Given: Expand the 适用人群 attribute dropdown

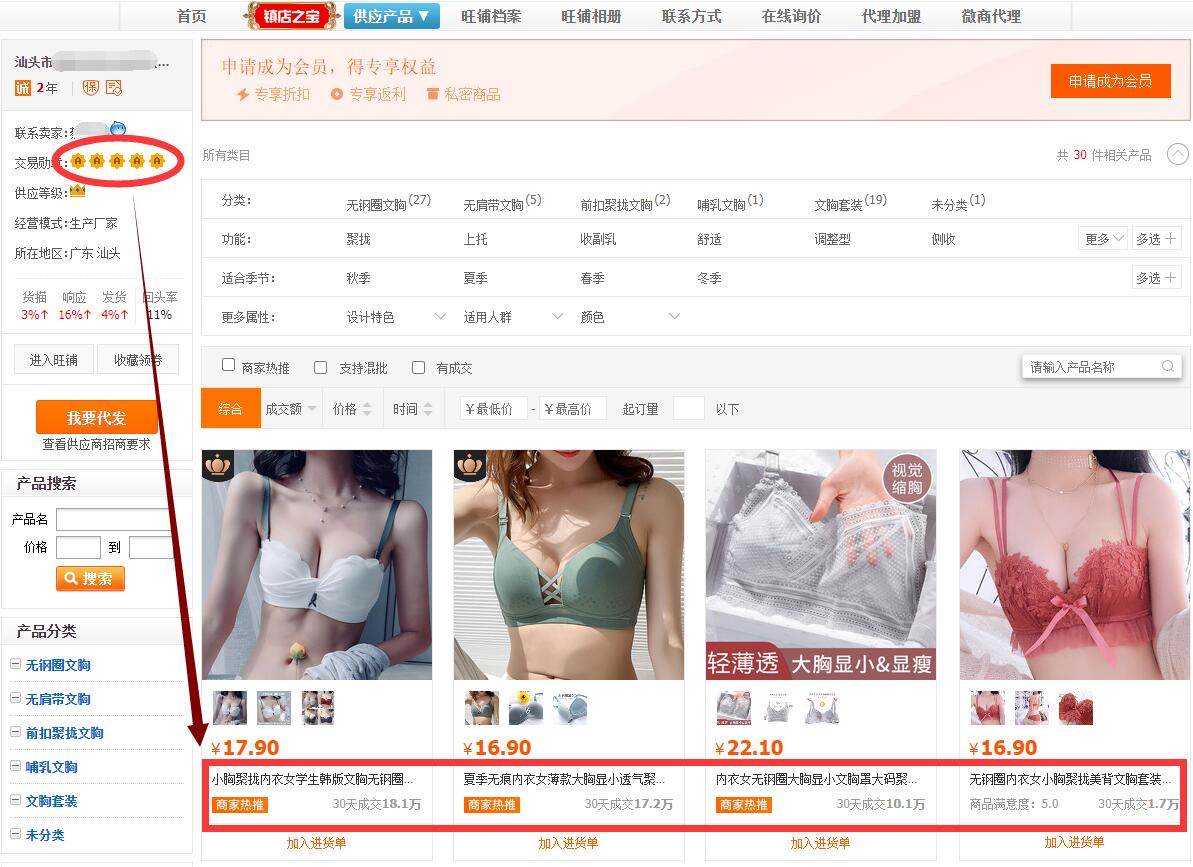Looking at the screenshot, I should coord(513,317).
